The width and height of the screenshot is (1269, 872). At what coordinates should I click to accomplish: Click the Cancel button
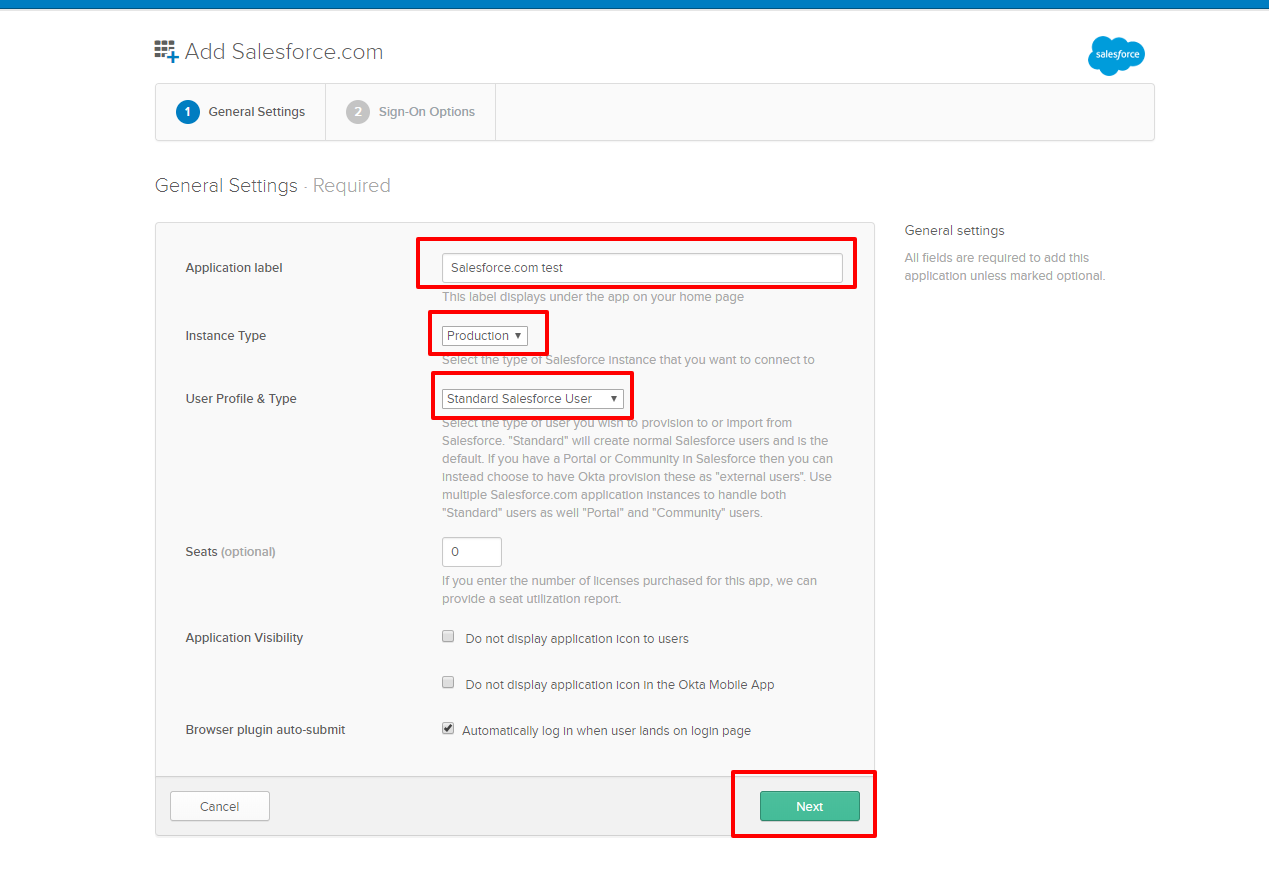(x=219, y=806)
